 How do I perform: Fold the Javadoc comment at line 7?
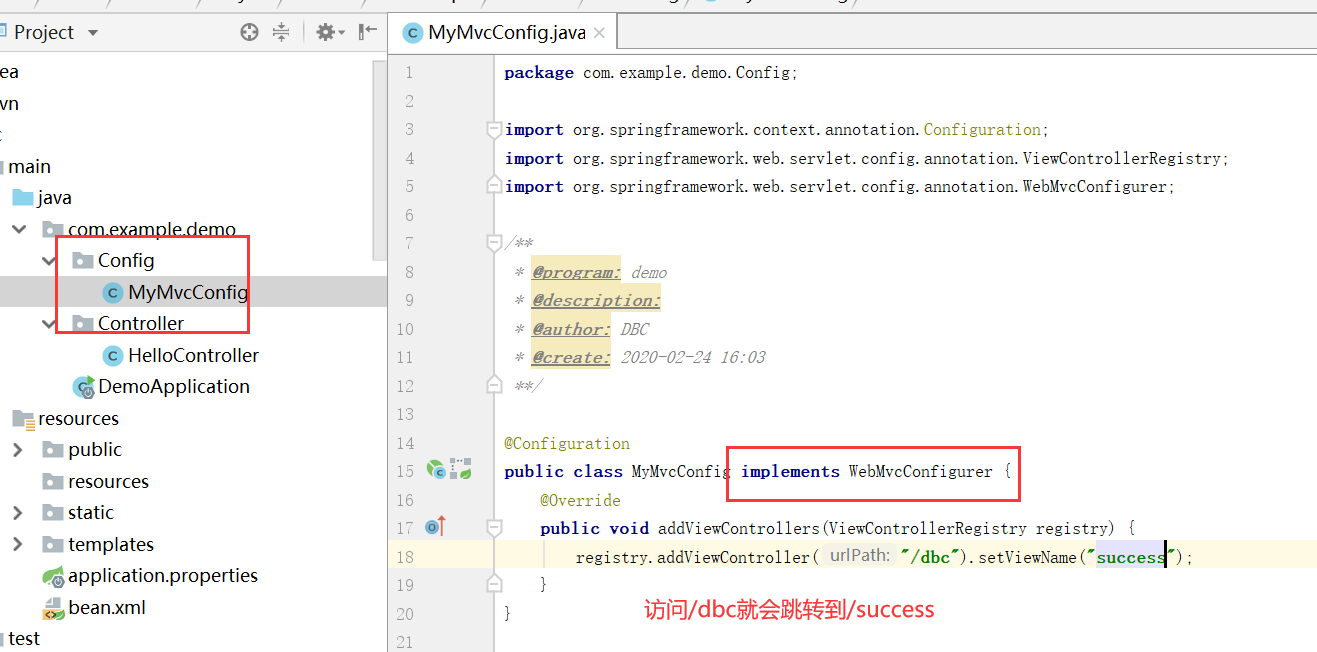coord(493,243)
